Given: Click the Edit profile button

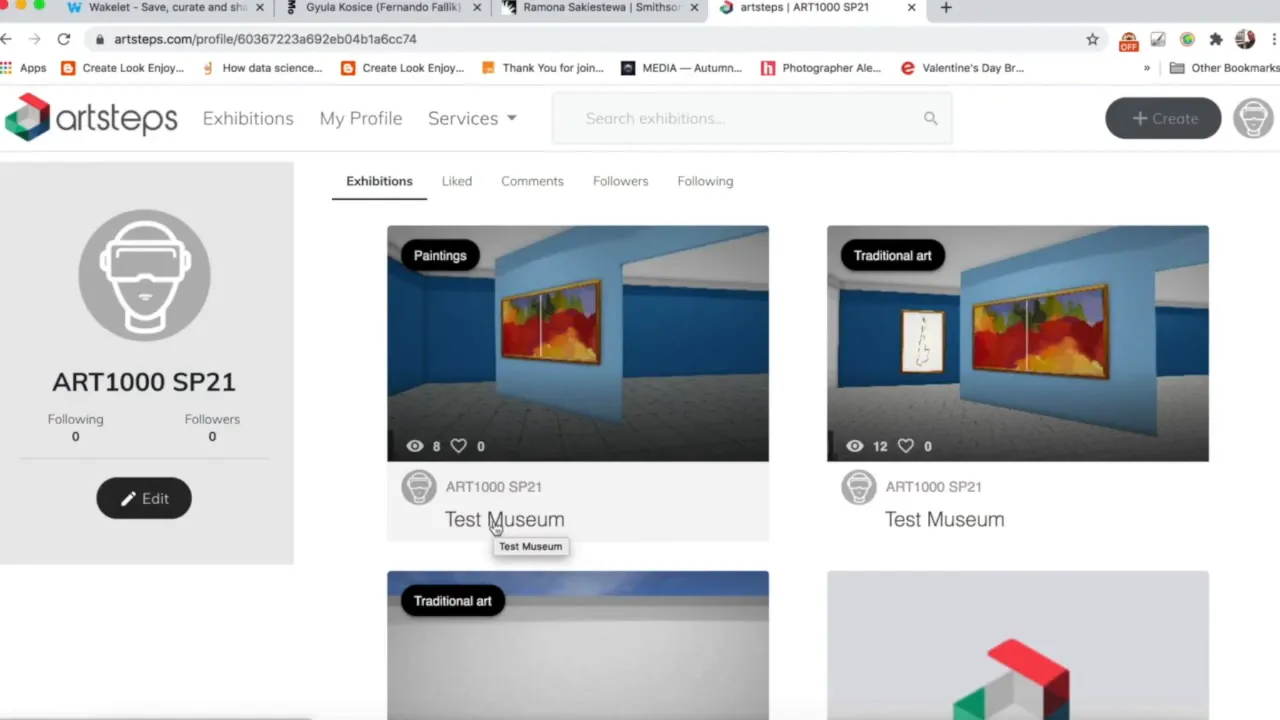Looking at the screenshot, I should (x=144, y=498).
